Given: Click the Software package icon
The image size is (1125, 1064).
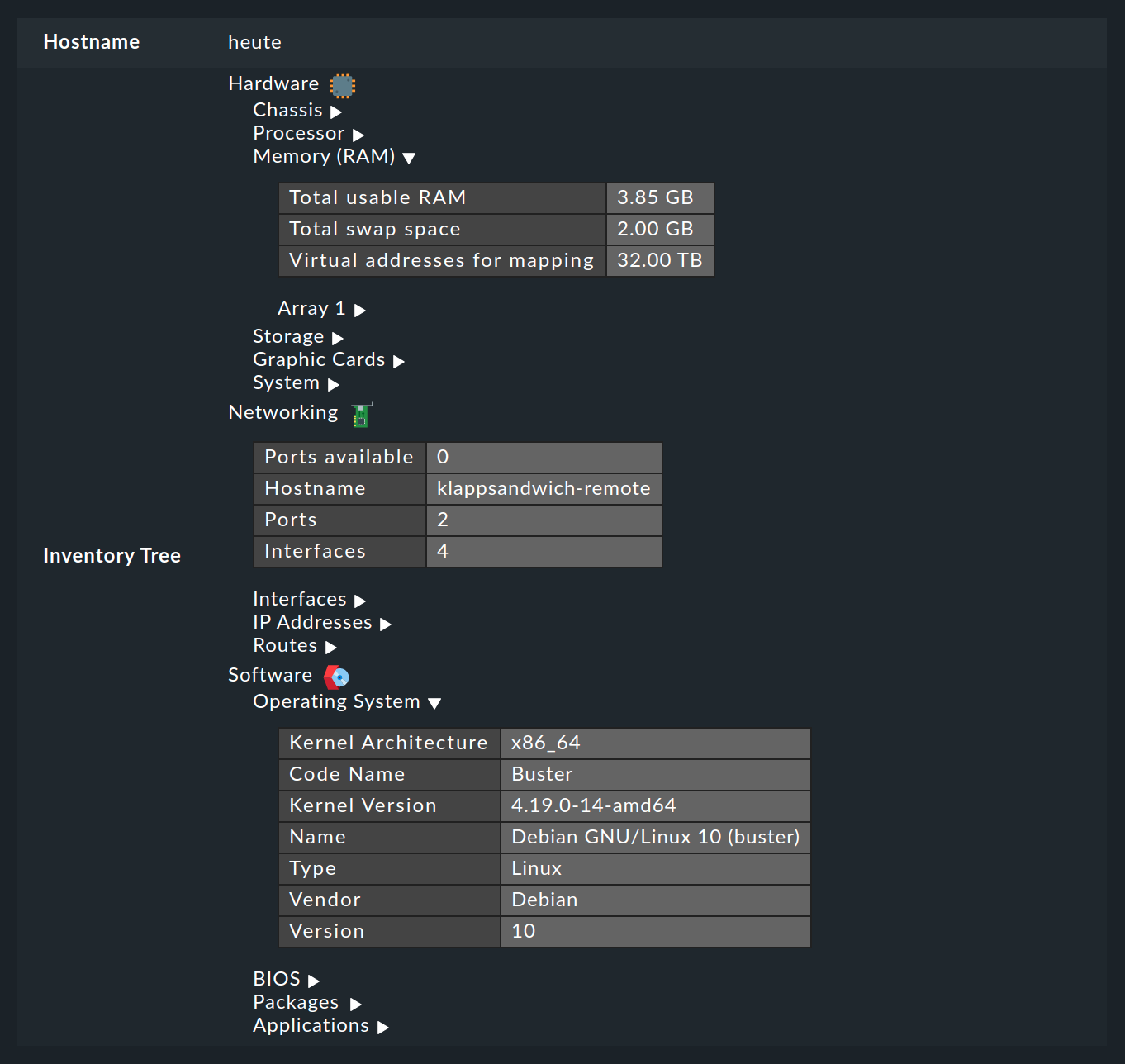Looking at the screenshot, I should click(x=335, y=676).
